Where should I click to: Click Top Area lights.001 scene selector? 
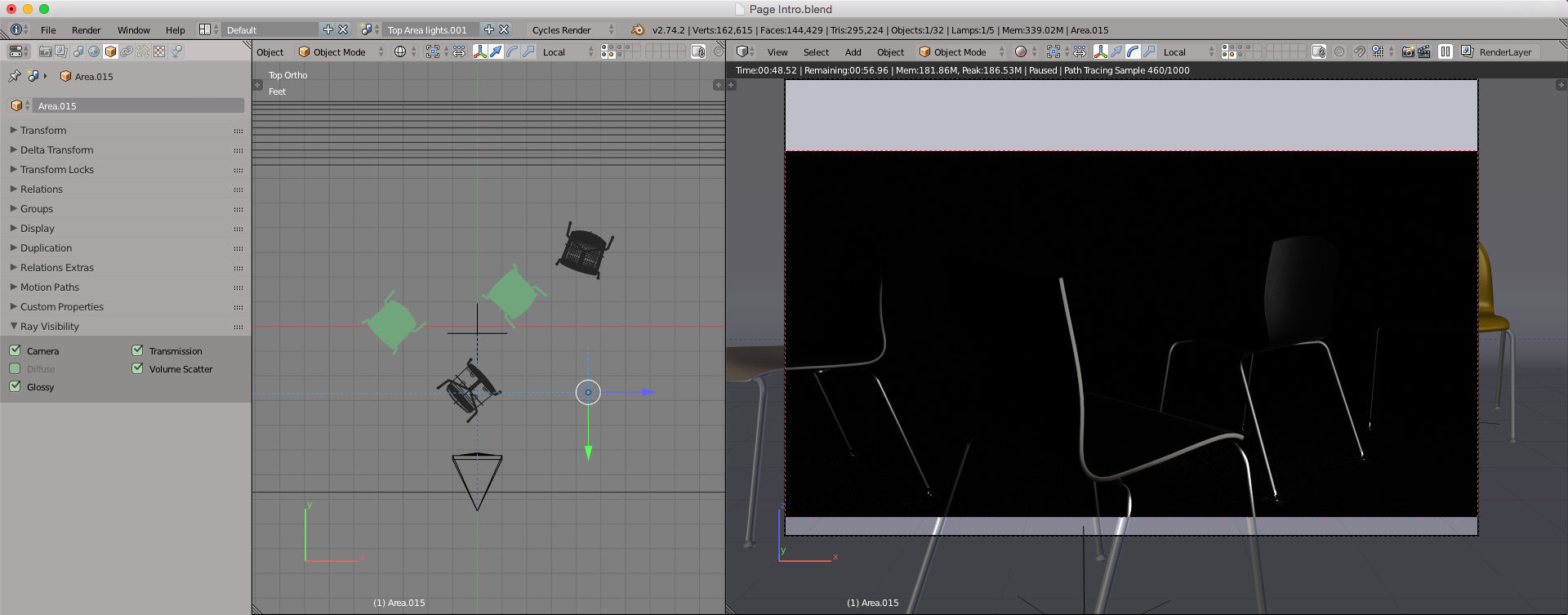(x=431, y=30)
